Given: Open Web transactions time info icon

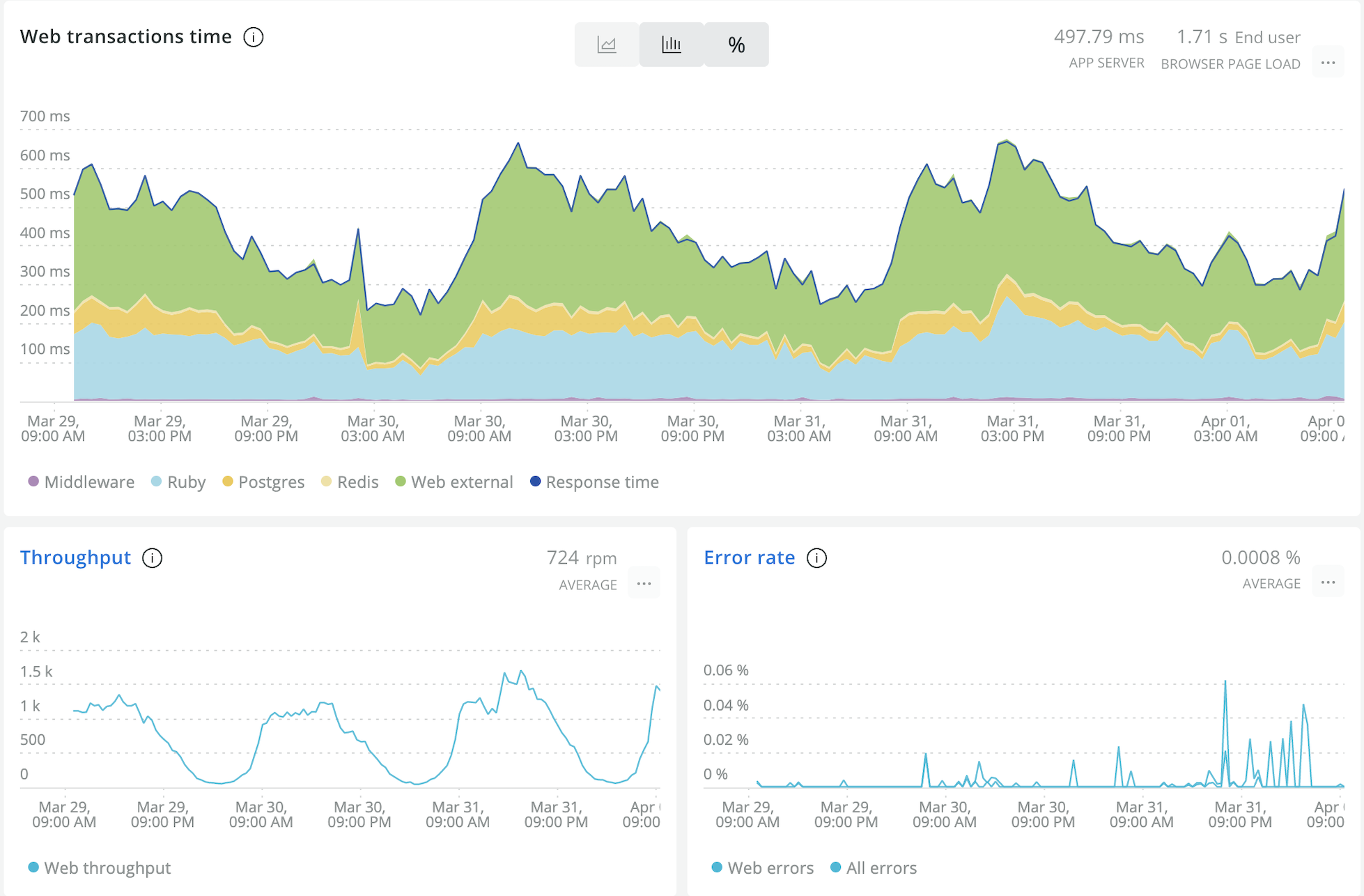Looking at the screenshot, I should point(254,37).
